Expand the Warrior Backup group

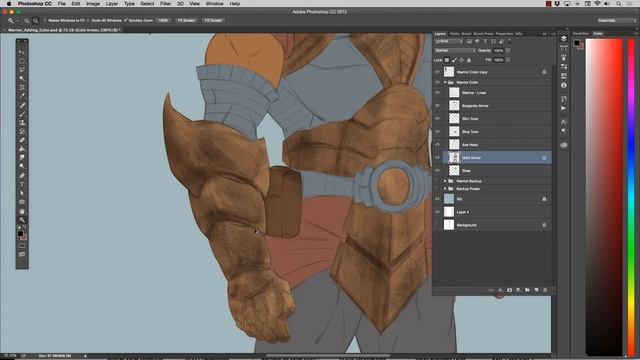(445, 181)
